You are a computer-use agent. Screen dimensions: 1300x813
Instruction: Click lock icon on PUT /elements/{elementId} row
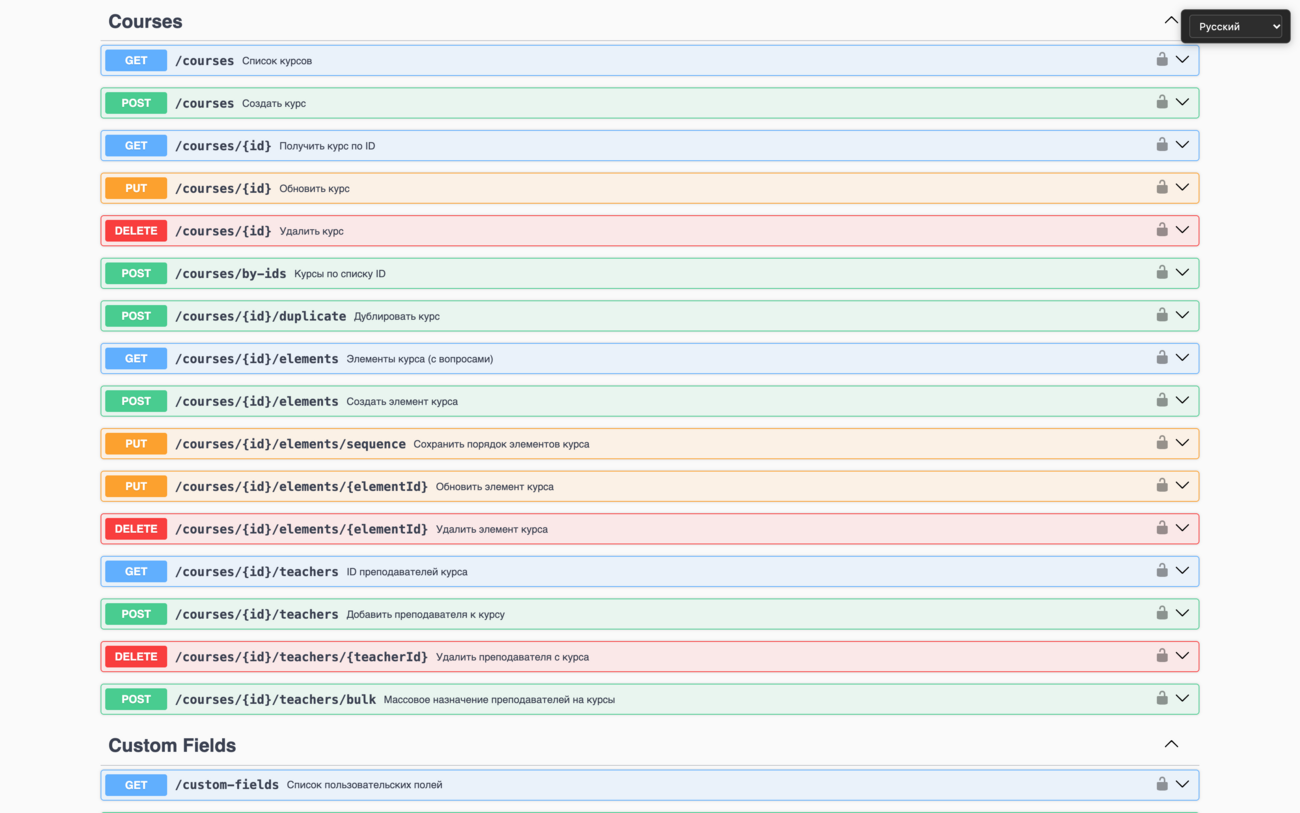pos(1162,485)
